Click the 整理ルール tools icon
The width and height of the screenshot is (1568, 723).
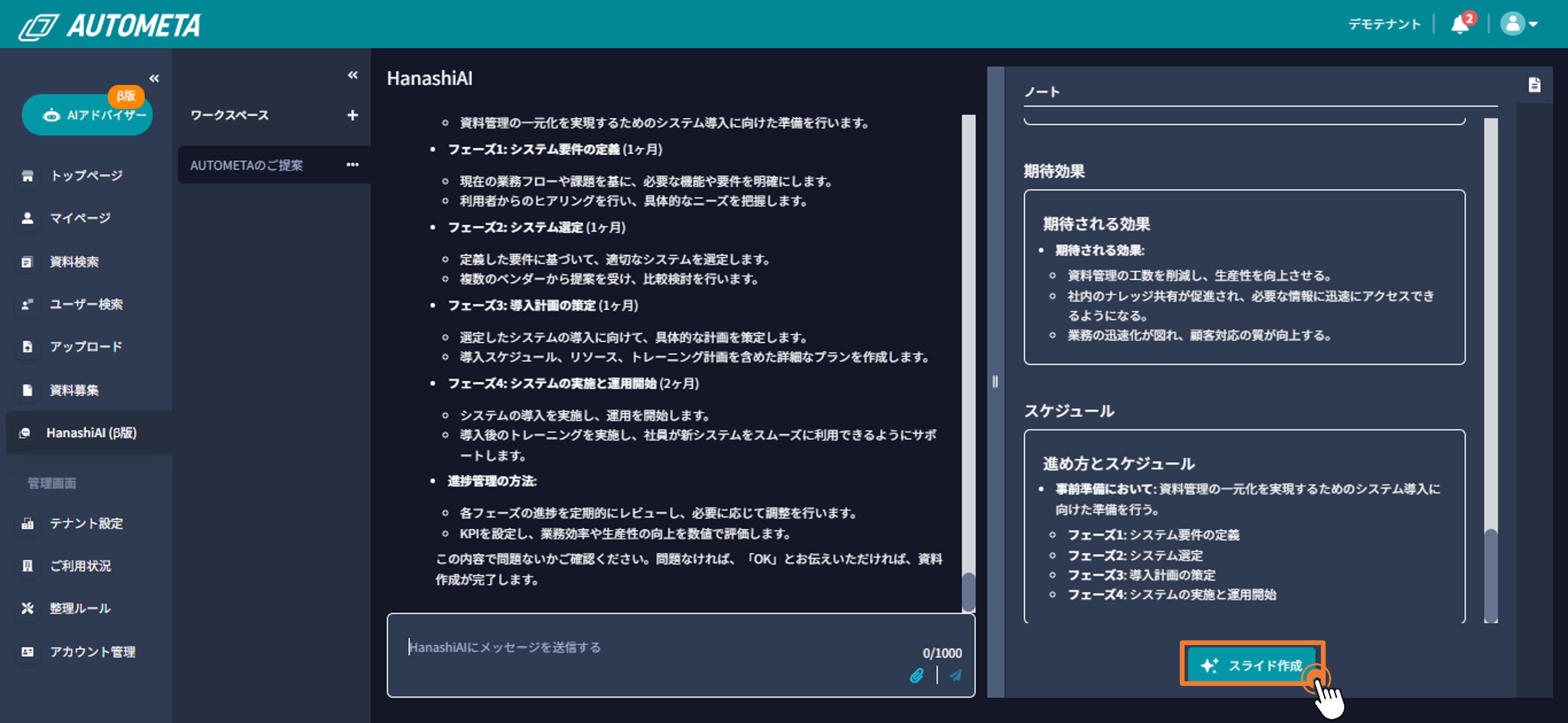(x=28, y=608)
